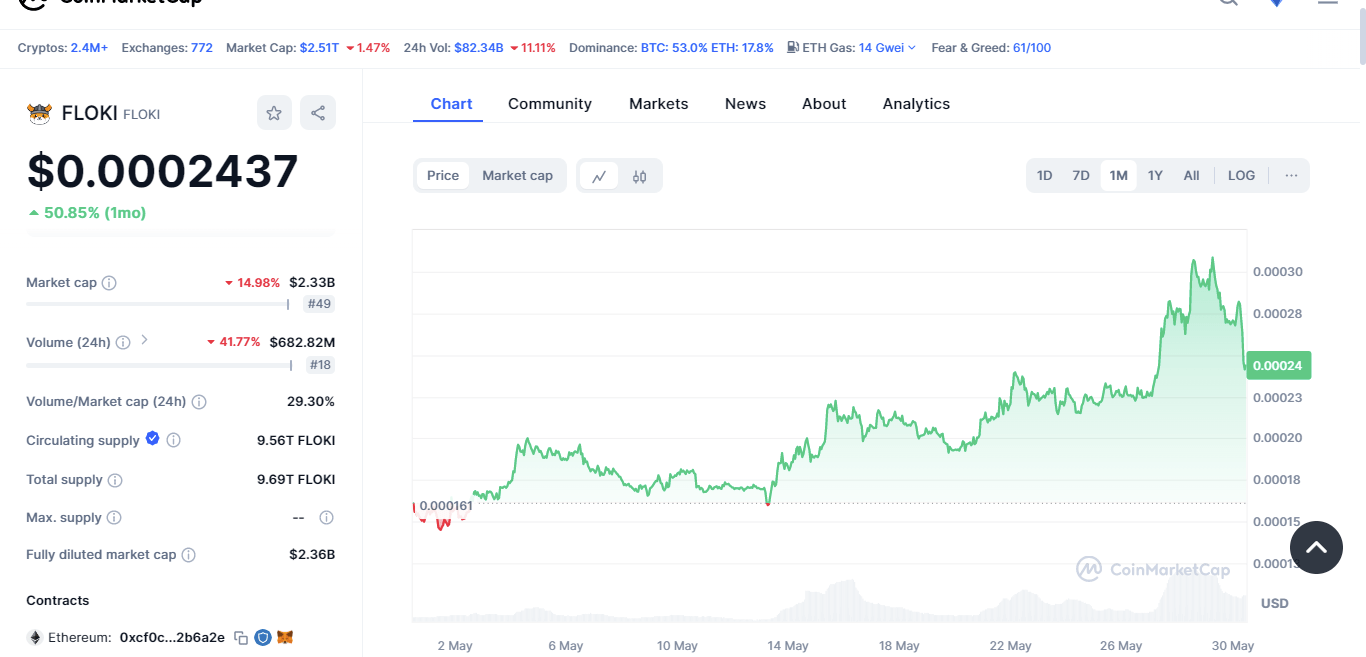Viewport: 1366px width, 657px height.
Task: Switch chart to Market cap
Action: click(x=517, y=175)
